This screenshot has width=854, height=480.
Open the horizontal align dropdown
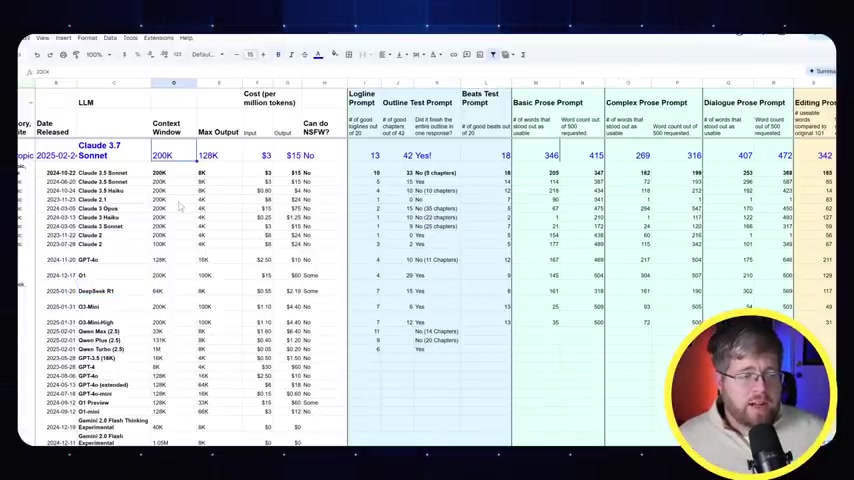click(x=385, y=55)
